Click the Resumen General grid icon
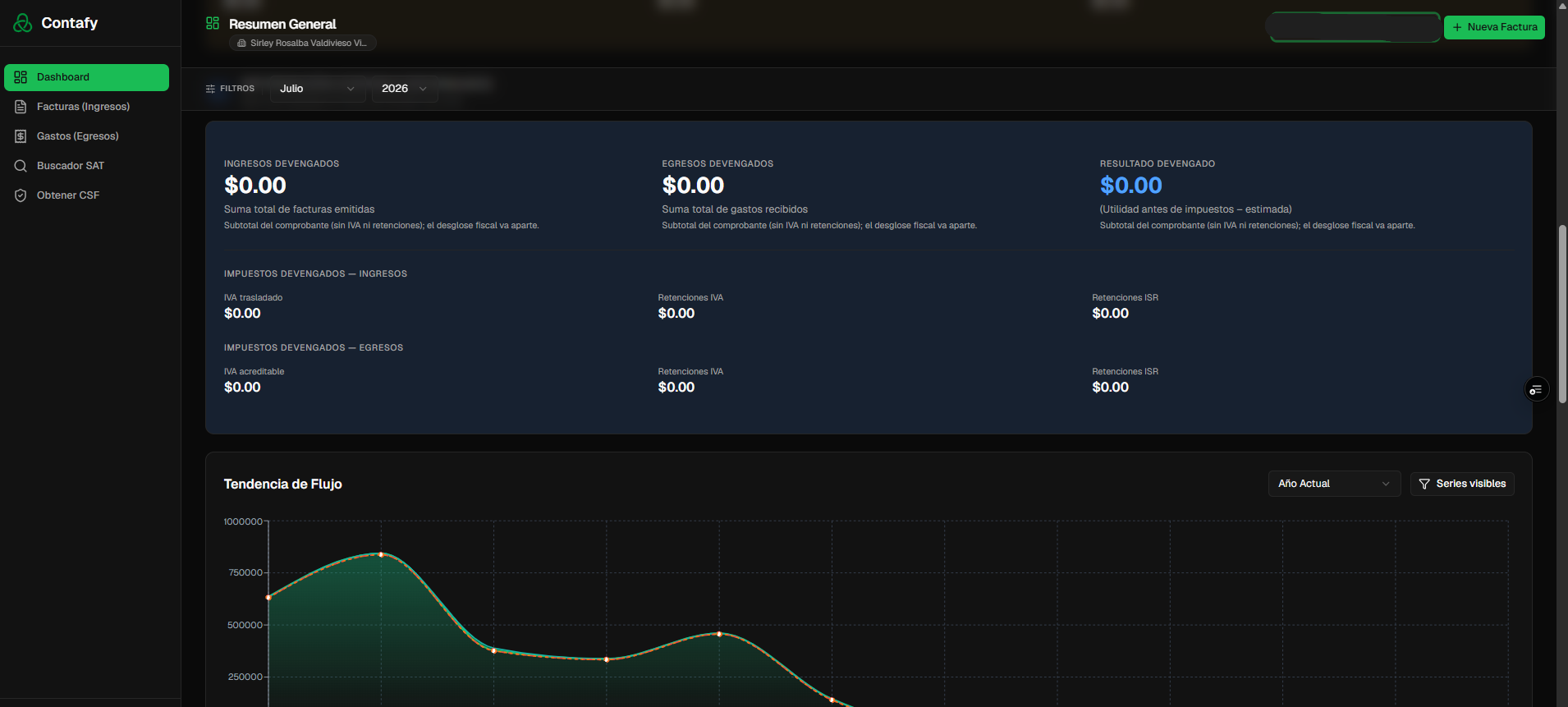This screenshot has height=707, width=1568. (x=213, y=23)
